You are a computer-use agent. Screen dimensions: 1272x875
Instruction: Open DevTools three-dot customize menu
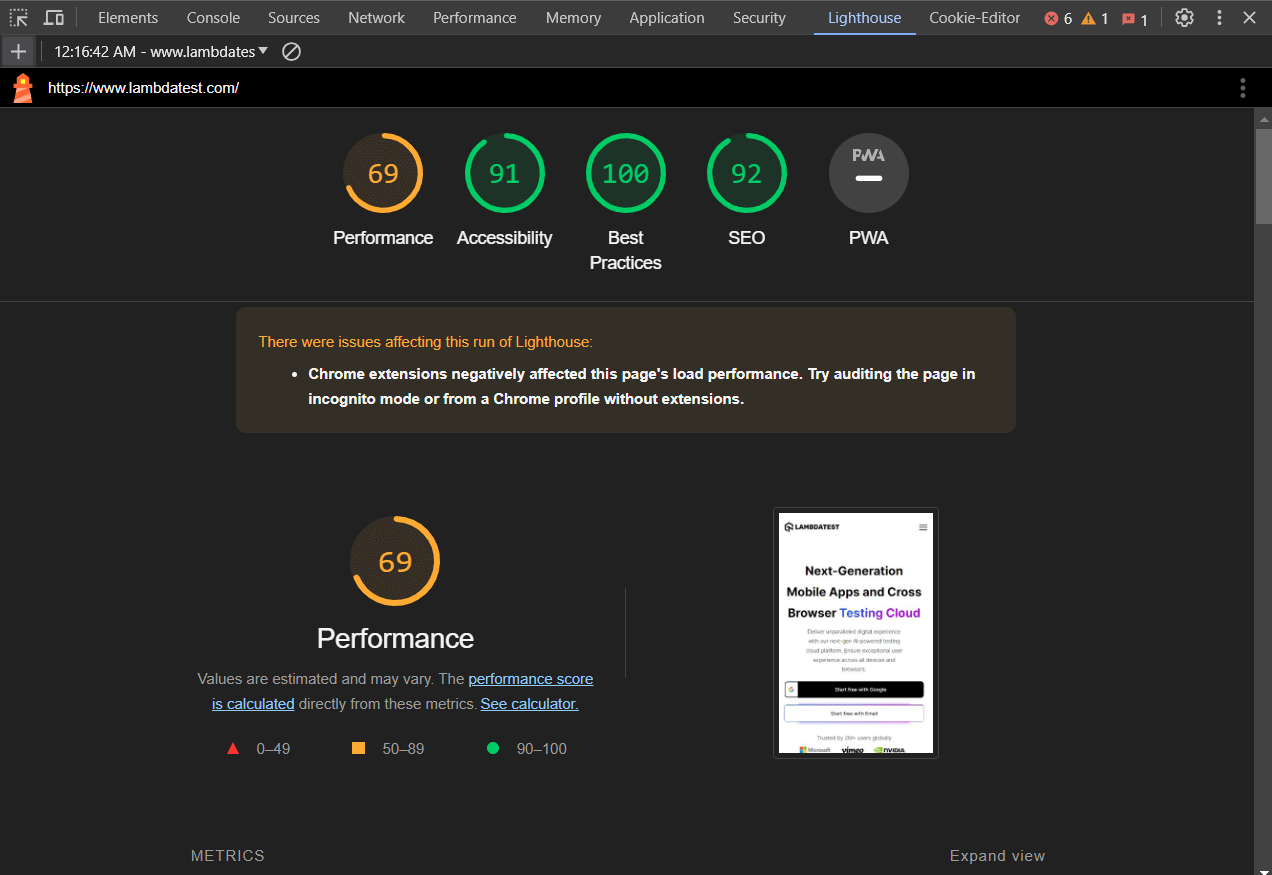tap(1219, 18)
